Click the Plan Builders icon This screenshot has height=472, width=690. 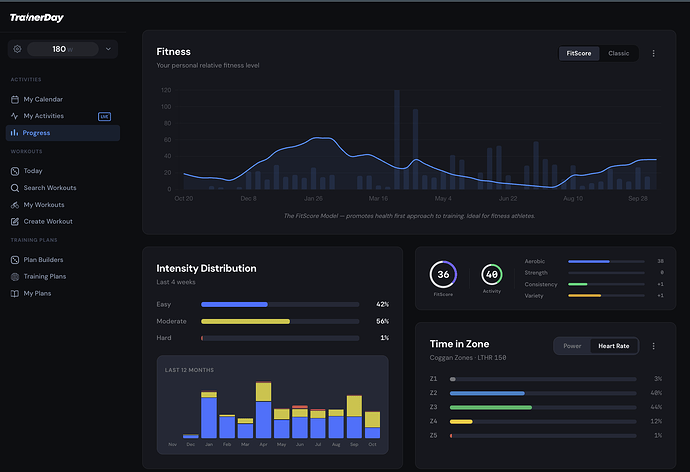tap(15, 260)
